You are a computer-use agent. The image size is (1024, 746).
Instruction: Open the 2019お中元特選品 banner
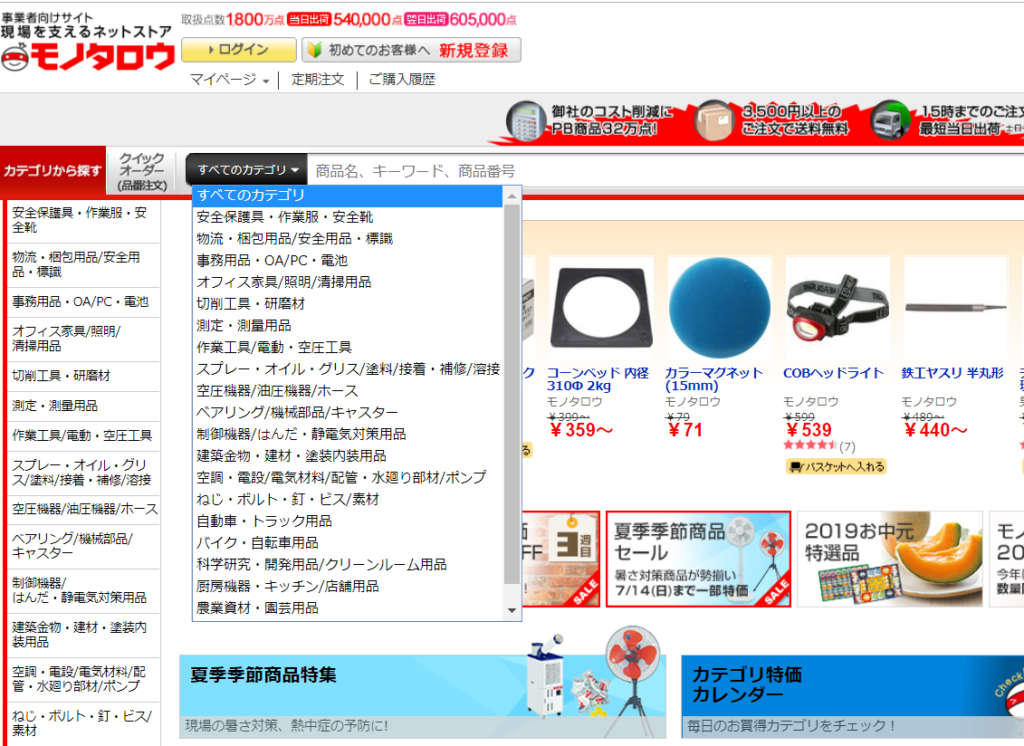890,559
